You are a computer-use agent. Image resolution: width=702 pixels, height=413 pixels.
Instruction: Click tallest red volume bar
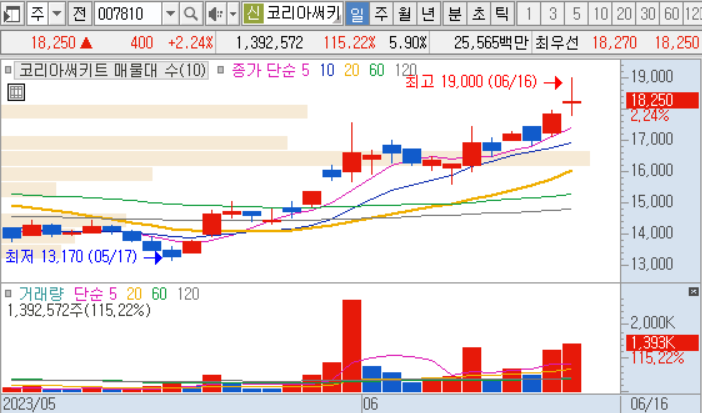352,346
